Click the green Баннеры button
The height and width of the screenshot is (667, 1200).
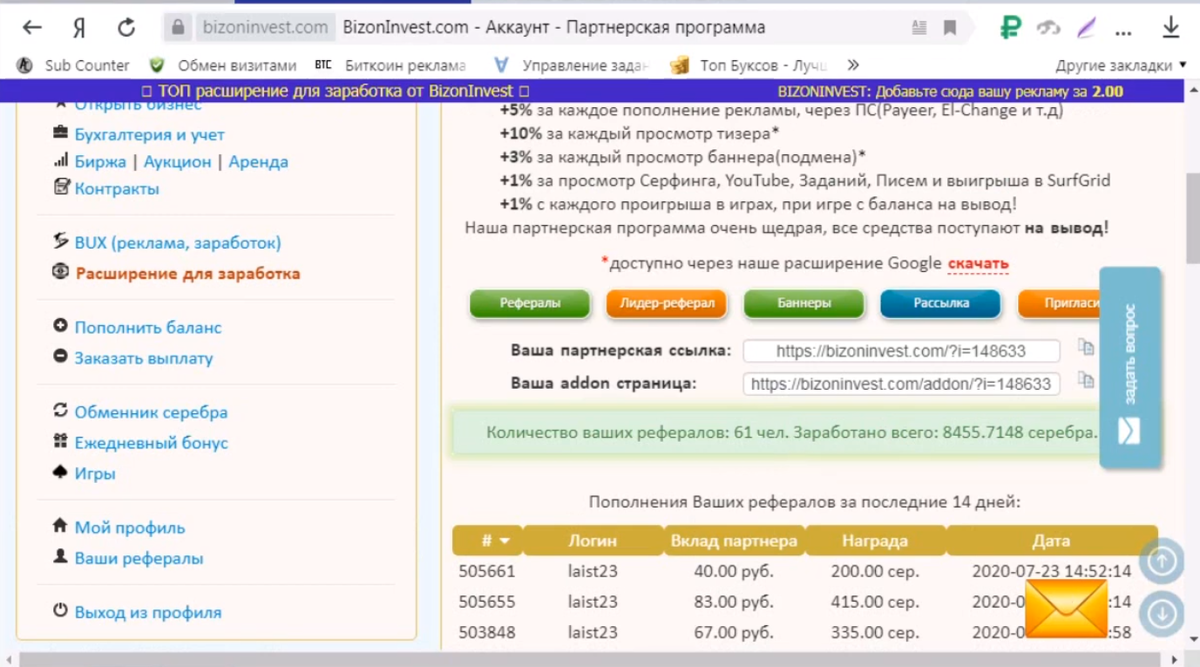pos(804,303)
